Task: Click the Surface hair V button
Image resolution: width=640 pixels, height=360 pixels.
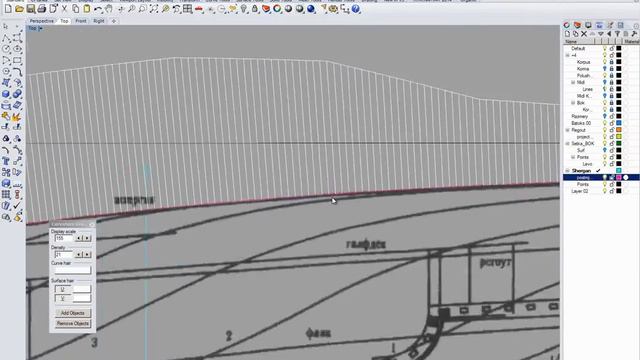Action: coord(62,298)
